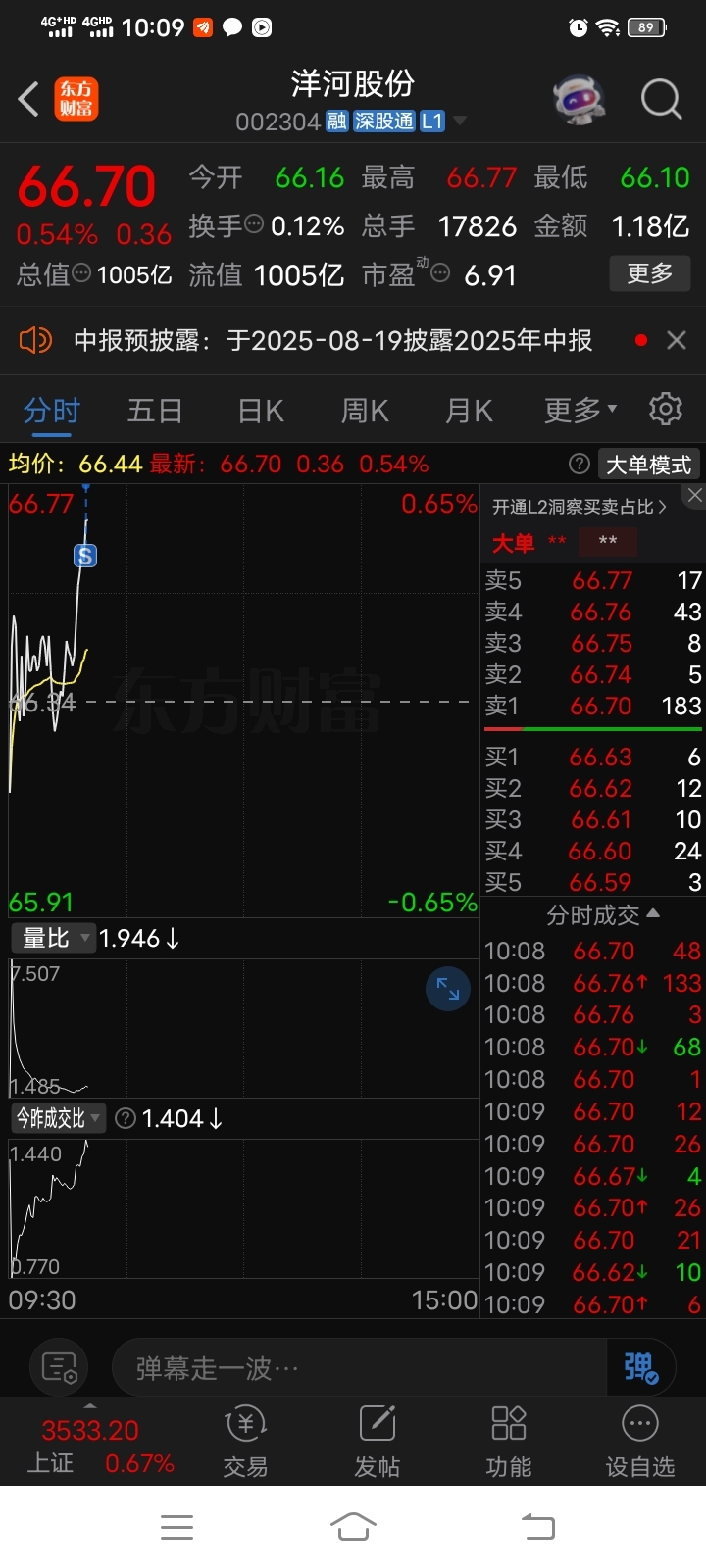Select the 卖4 row at 66.76
The height and width of the screenshot is (1568, 706).
point(593,612)
